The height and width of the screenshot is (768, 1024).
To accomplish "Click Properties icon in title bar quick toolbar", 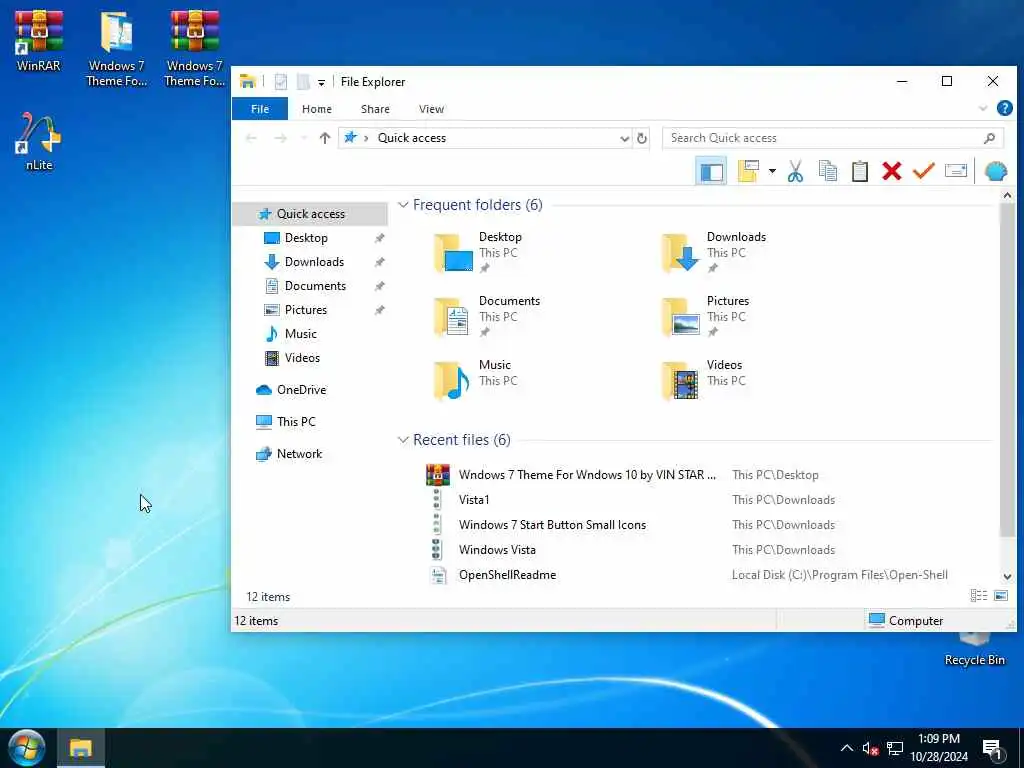I will [x=281, y=82].
